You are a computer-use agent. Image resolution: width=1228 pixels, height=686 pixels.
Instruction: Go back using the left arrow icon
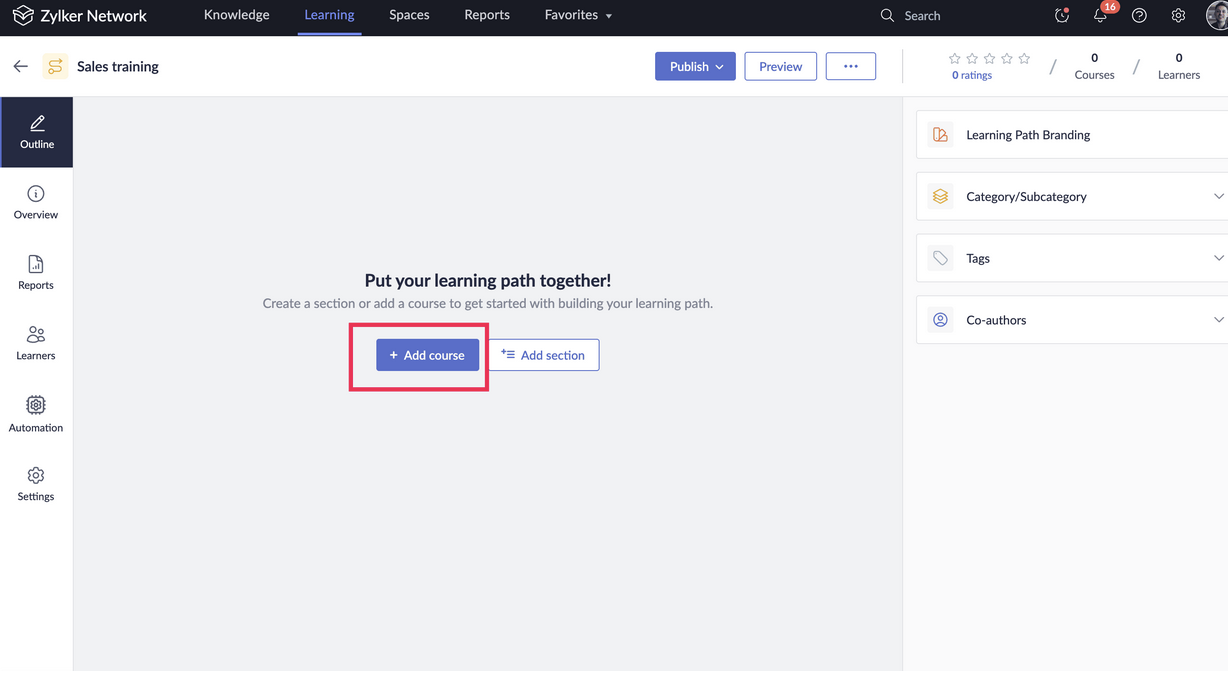20,66
